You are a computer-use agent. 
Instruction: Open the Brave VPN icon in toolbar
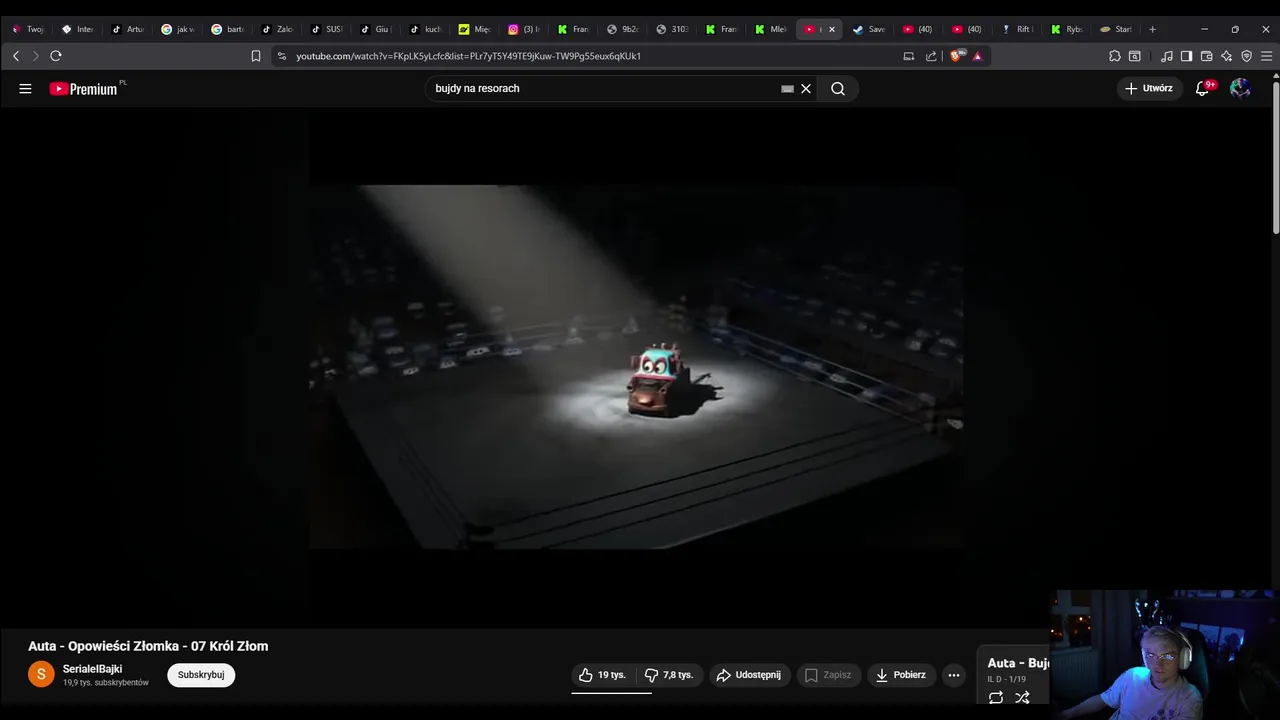point(1246,56)
